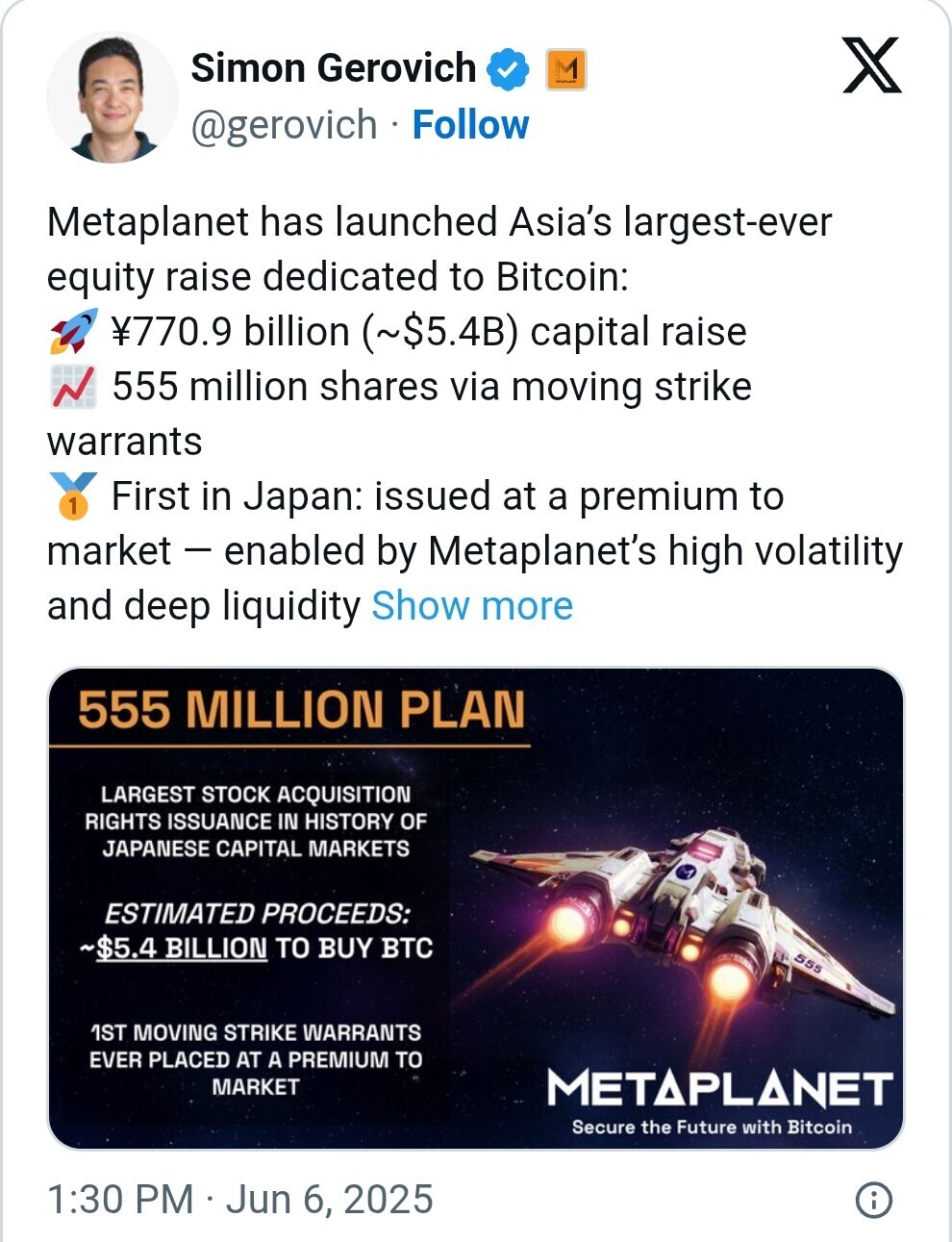
Task: Click the gold medal emoji
Action: (x=73, y=496)
